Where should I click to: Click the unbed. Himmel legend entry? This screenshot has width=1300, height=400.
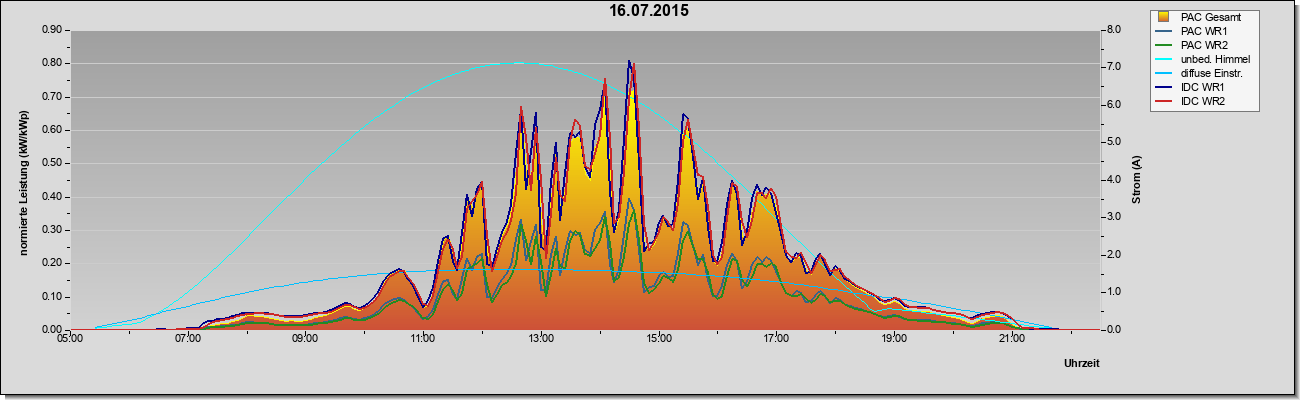coord(1205,59)
